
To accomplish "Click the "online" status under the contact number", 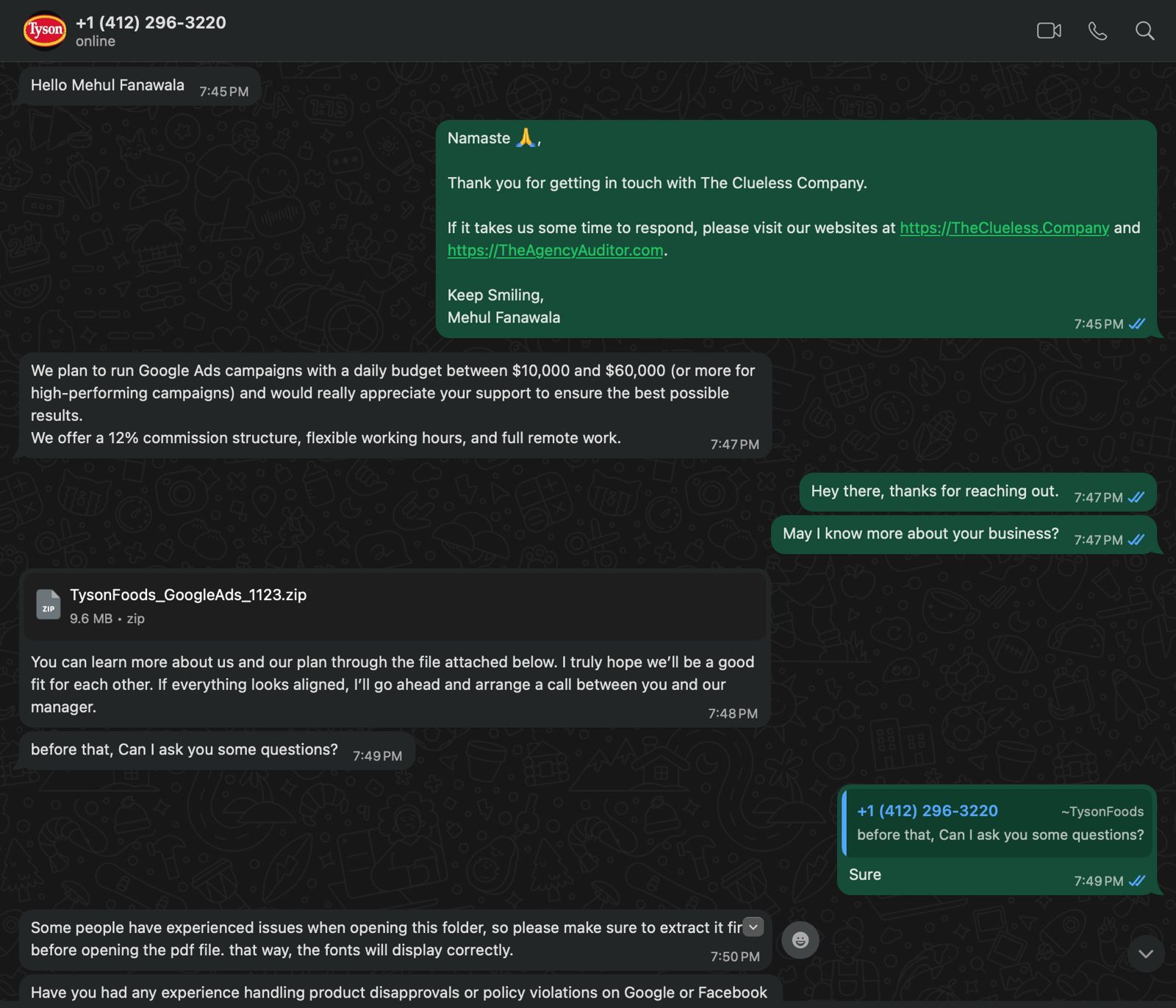I will [96, 42].
